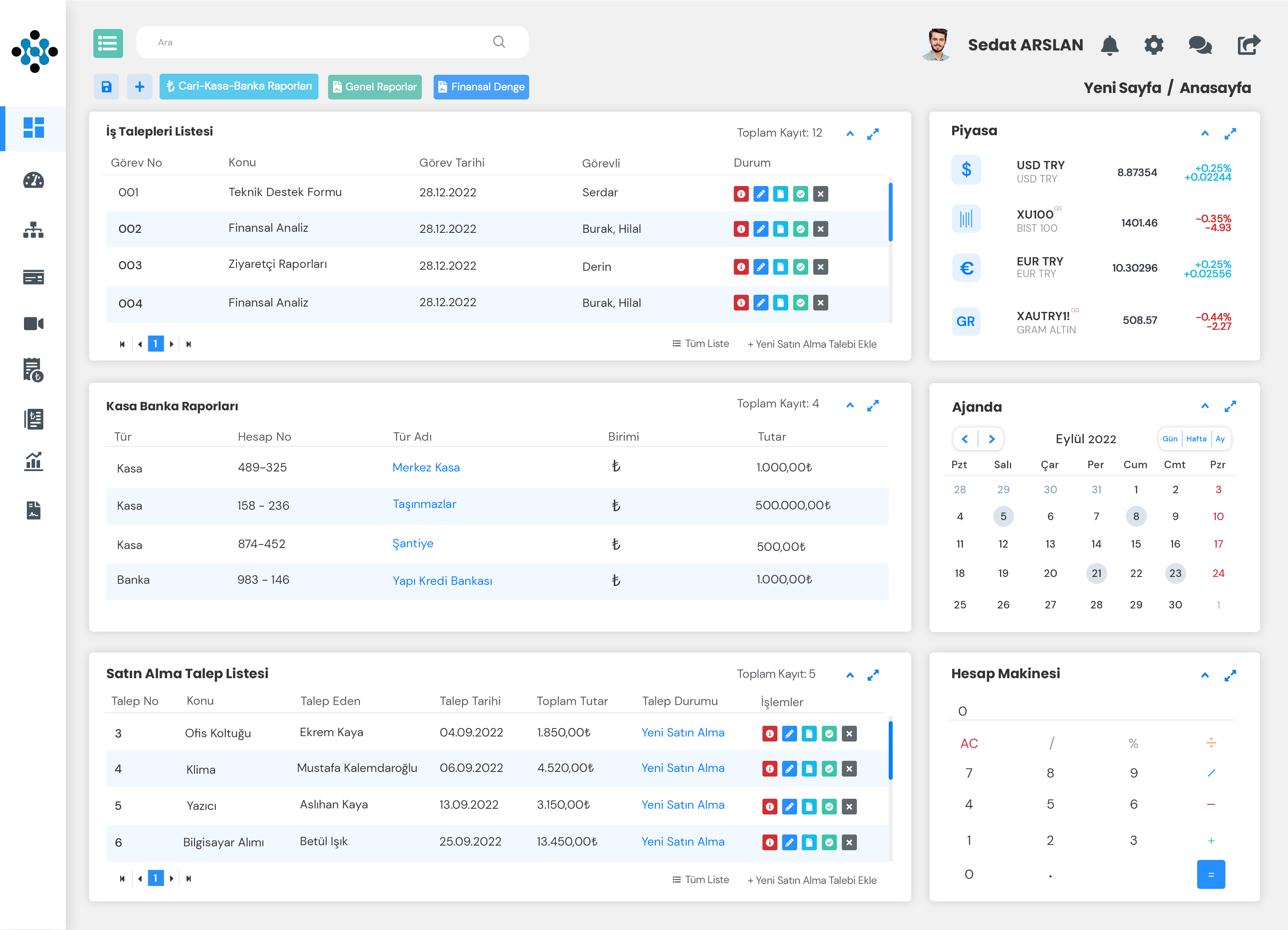The height and width of the screenshot is (930, 1288).
Task: Open Cari-Kasa-Banka Raporları tab
Action: [x=239, y=87]
